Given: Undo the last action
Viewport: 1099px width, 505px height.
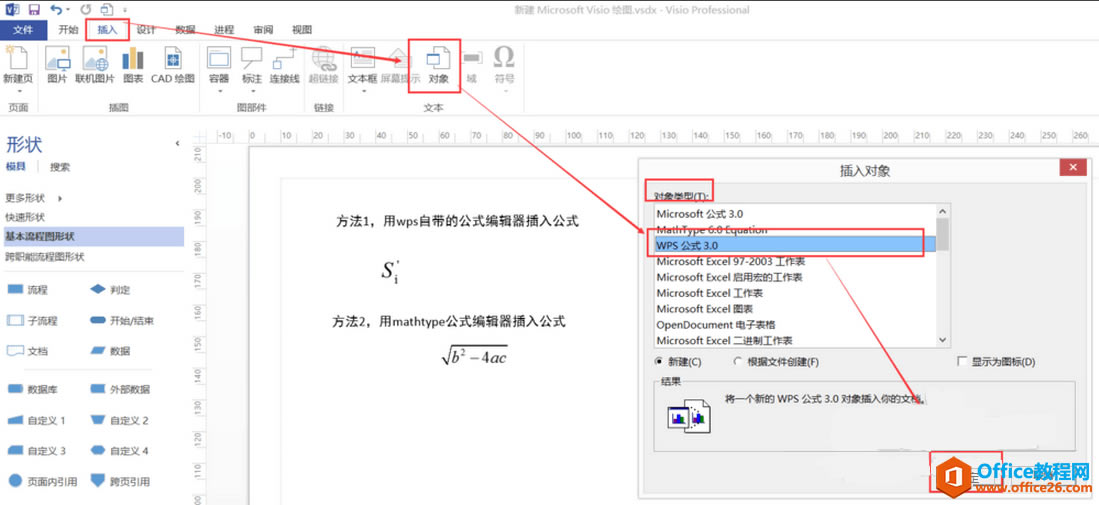Looking at the screenshot, I should tap(56, 10).
